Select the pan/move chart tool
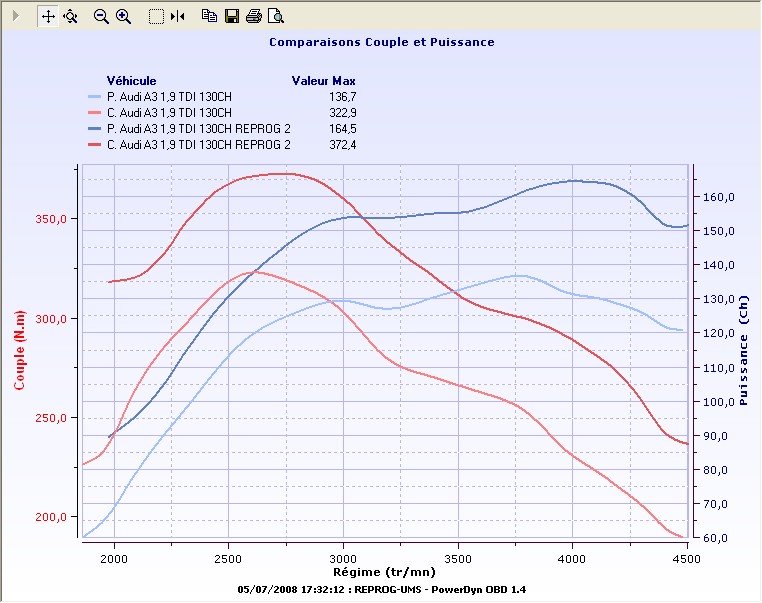 [48, 16]
